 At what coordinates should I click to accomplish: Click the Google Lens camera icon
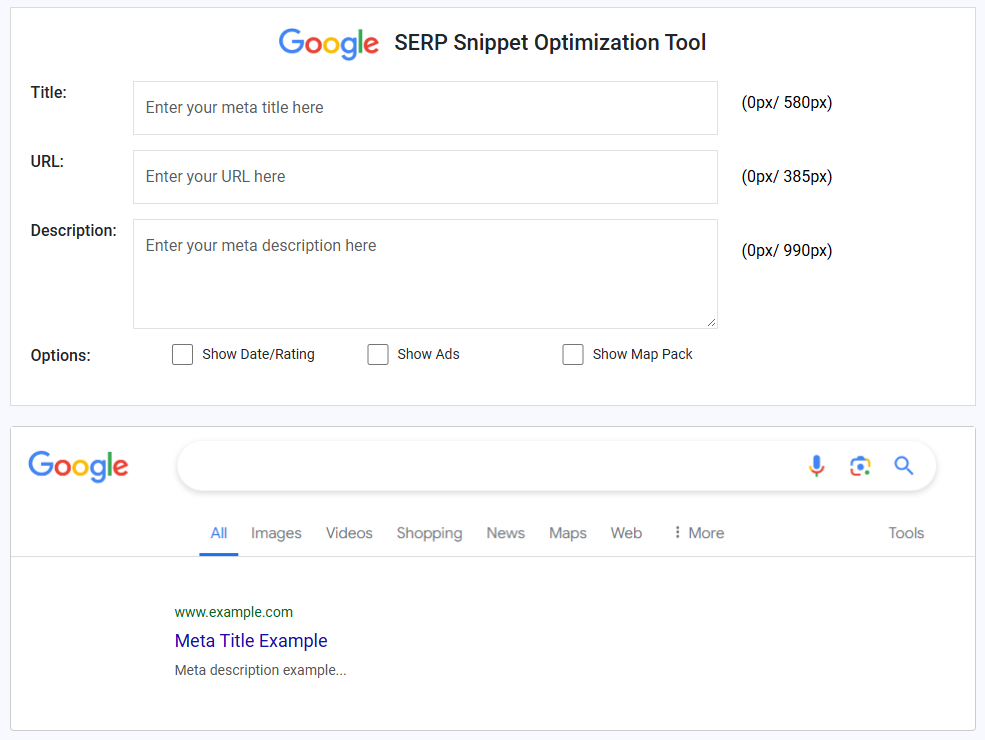click(x=860, y=466)
